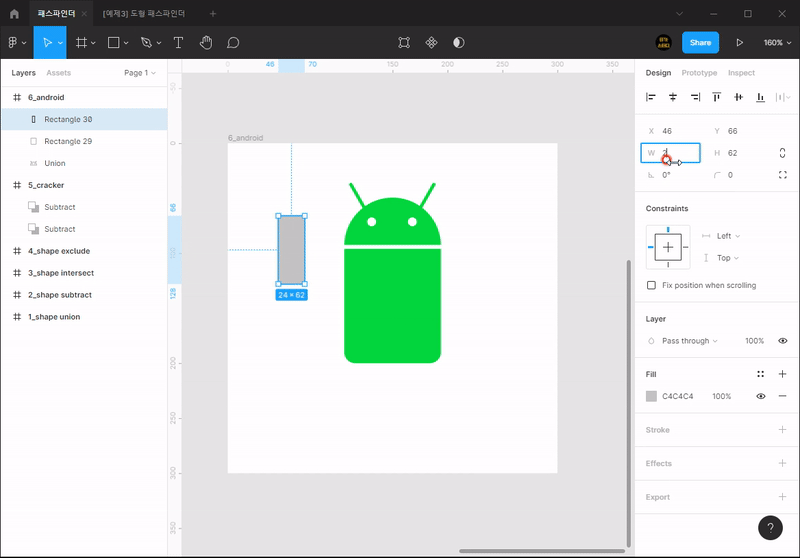Go to the home screen icon
The height and width of the screenshot is (558, 800).
(x=14, y=14)
